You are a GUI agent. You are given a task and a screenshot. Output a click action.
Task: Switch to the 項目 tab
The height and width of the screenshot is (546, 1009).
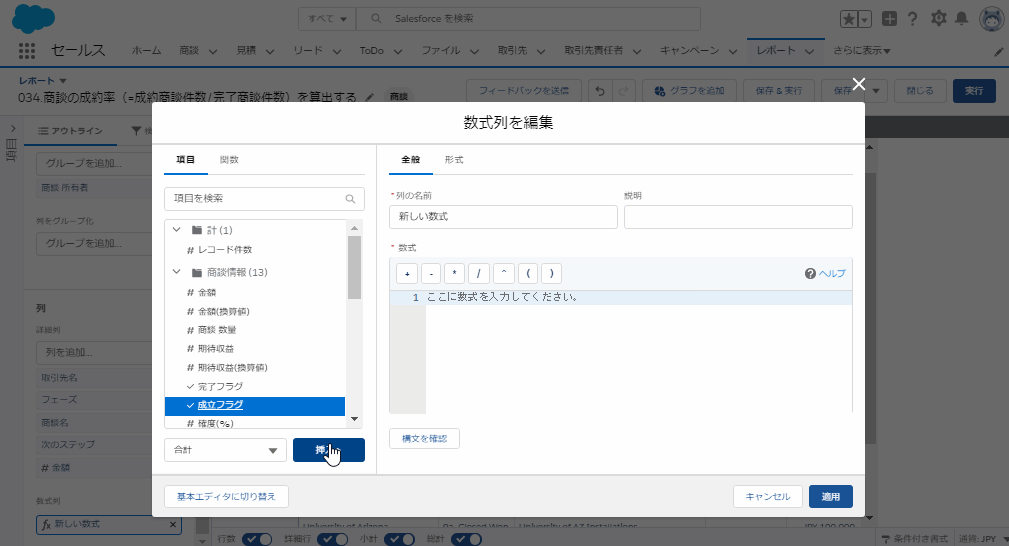click(x=185, y=160)
